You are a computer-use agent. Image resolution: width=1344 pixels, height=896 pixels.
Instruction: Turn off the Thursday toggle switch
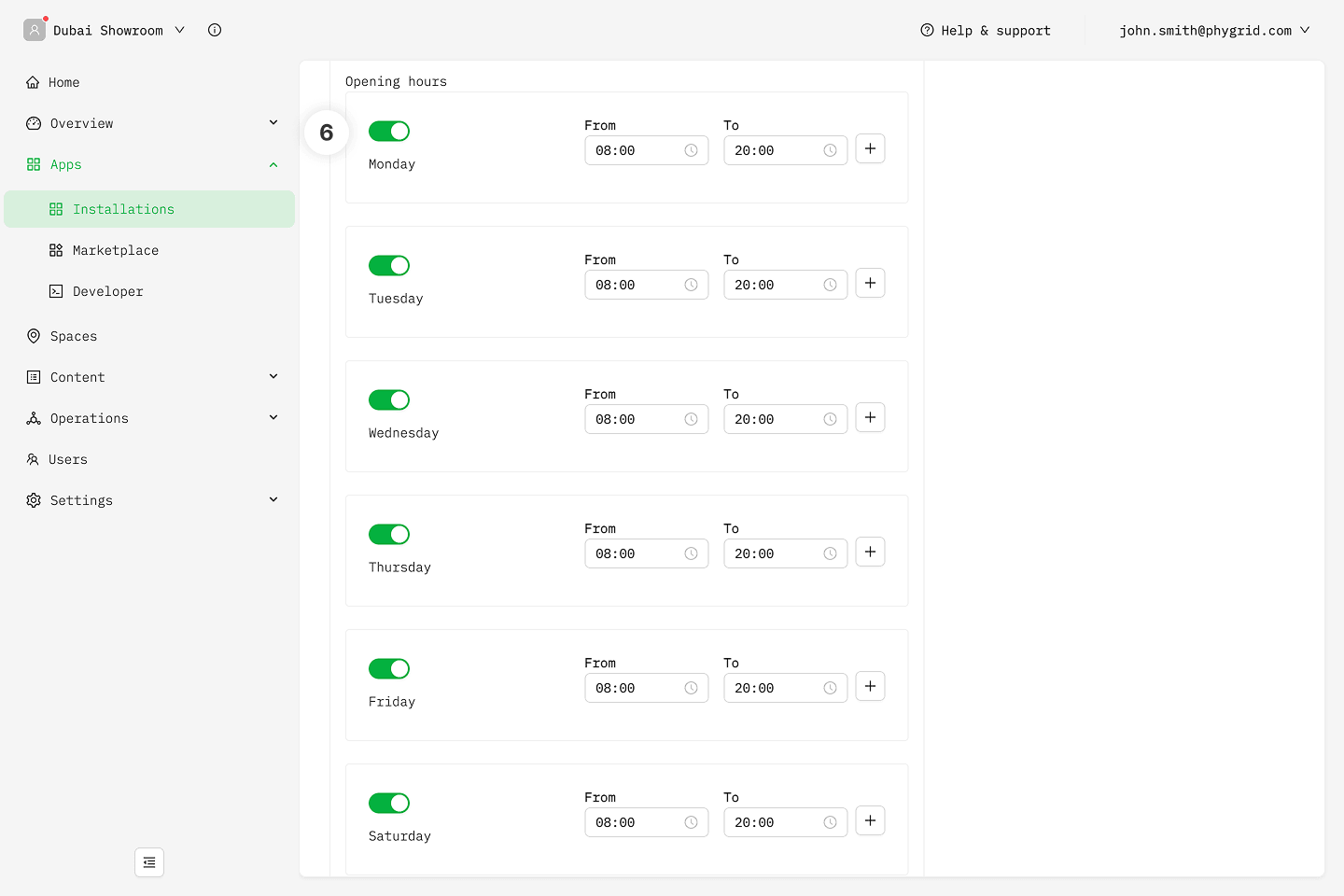point(389,535)
